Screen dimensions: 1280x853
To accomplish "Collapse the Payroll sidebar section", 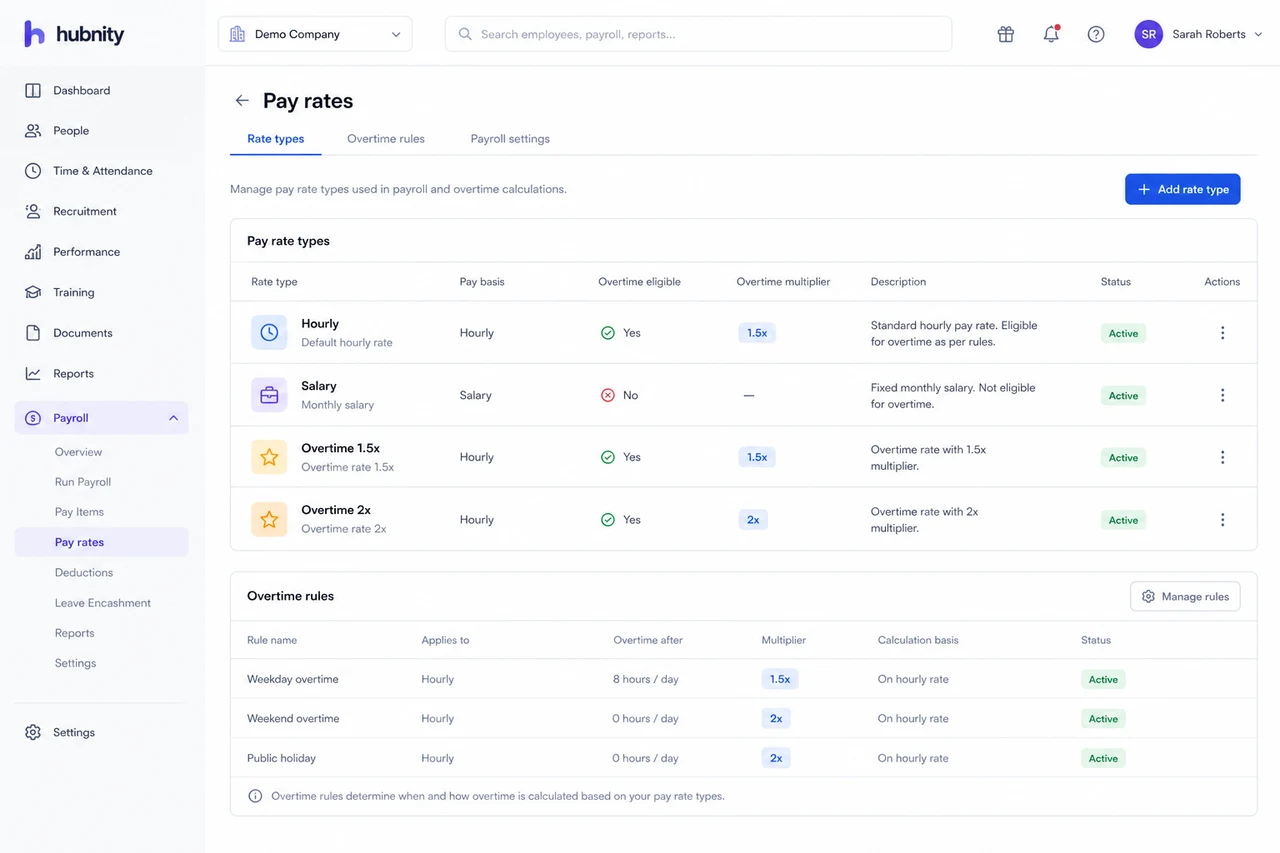I will point(173,418).
